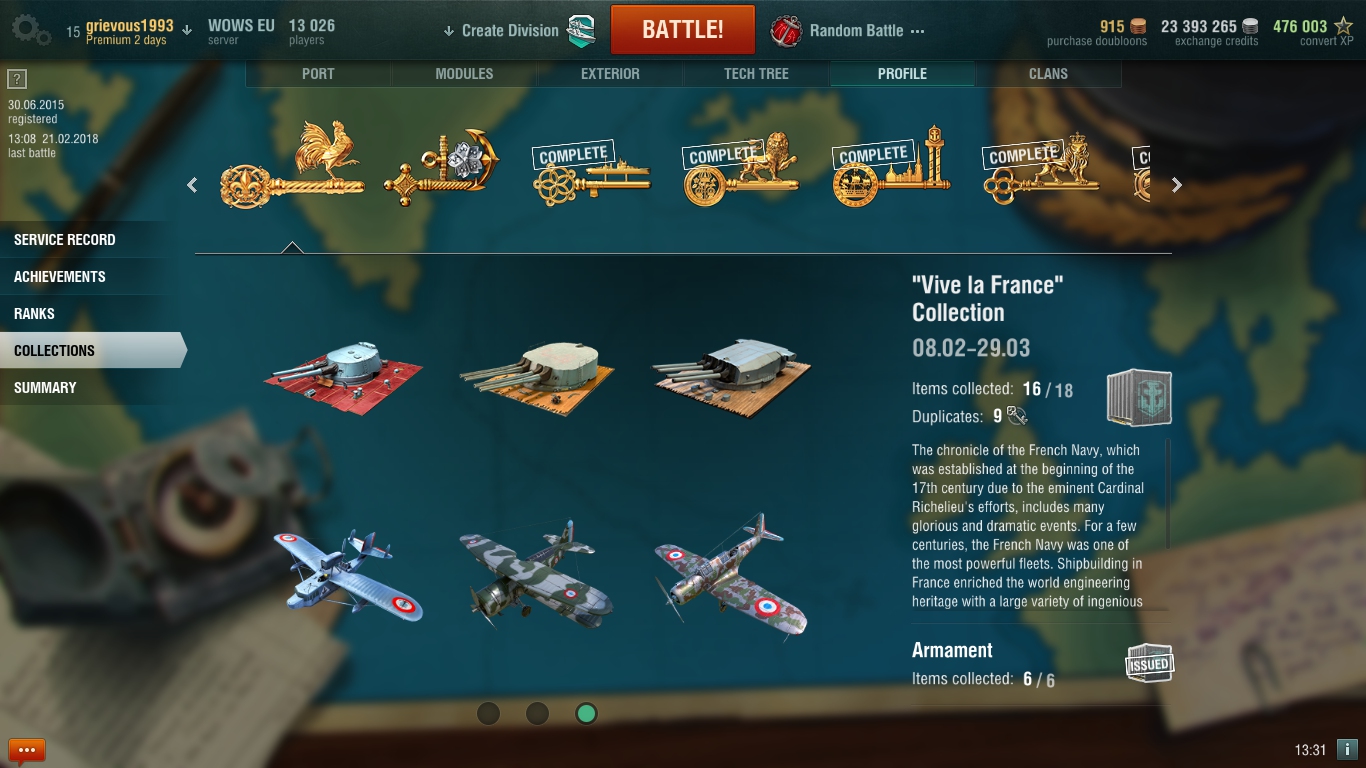Open the question mark help icon

[x=17, y=80]
